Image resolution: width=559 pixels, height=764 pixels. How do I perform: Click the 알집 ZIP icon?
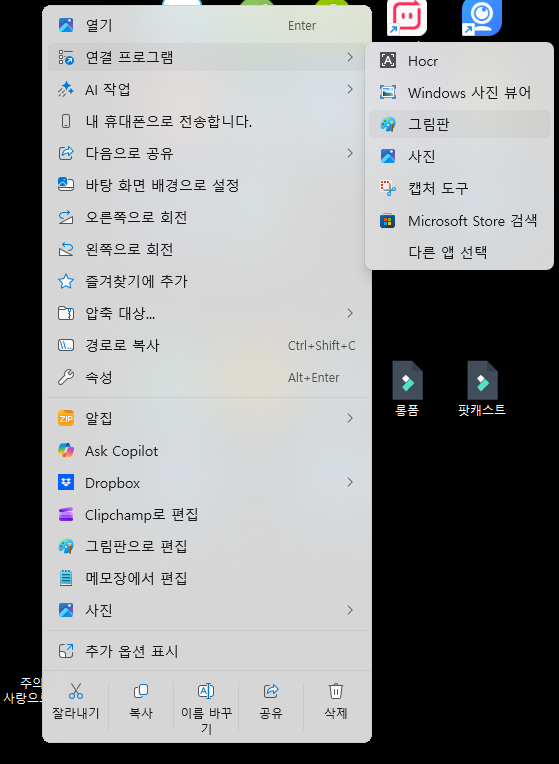pos(66,418)
